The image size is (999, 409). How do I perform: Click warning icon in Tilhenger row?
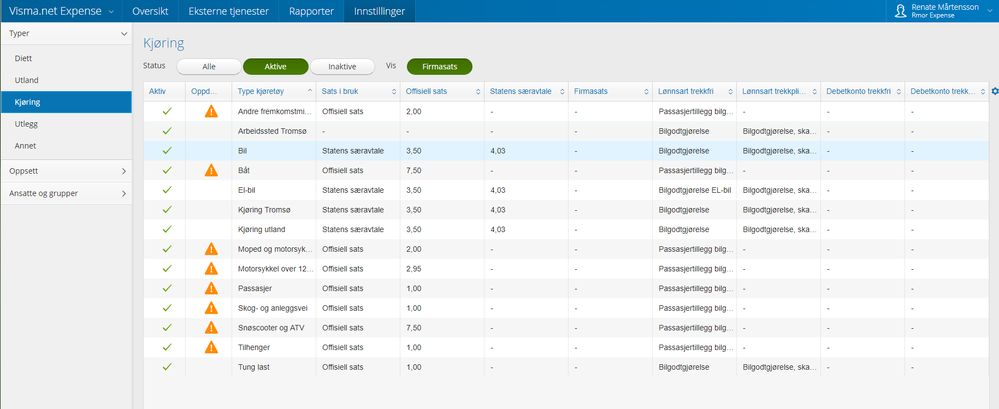click(x=211, y=347)
